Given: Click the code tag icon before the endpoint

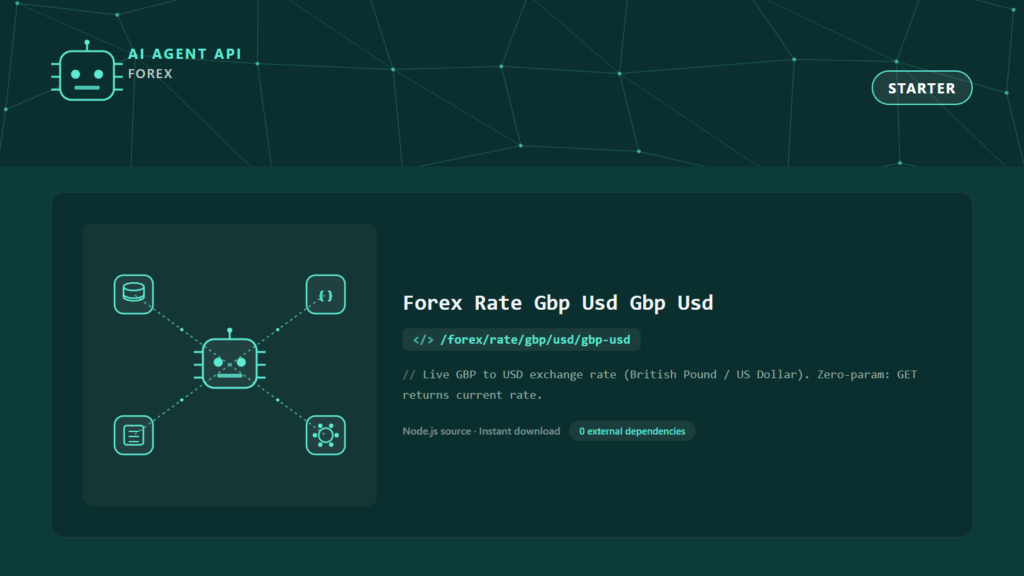Looking at the screenshot, I should (423, 340).
